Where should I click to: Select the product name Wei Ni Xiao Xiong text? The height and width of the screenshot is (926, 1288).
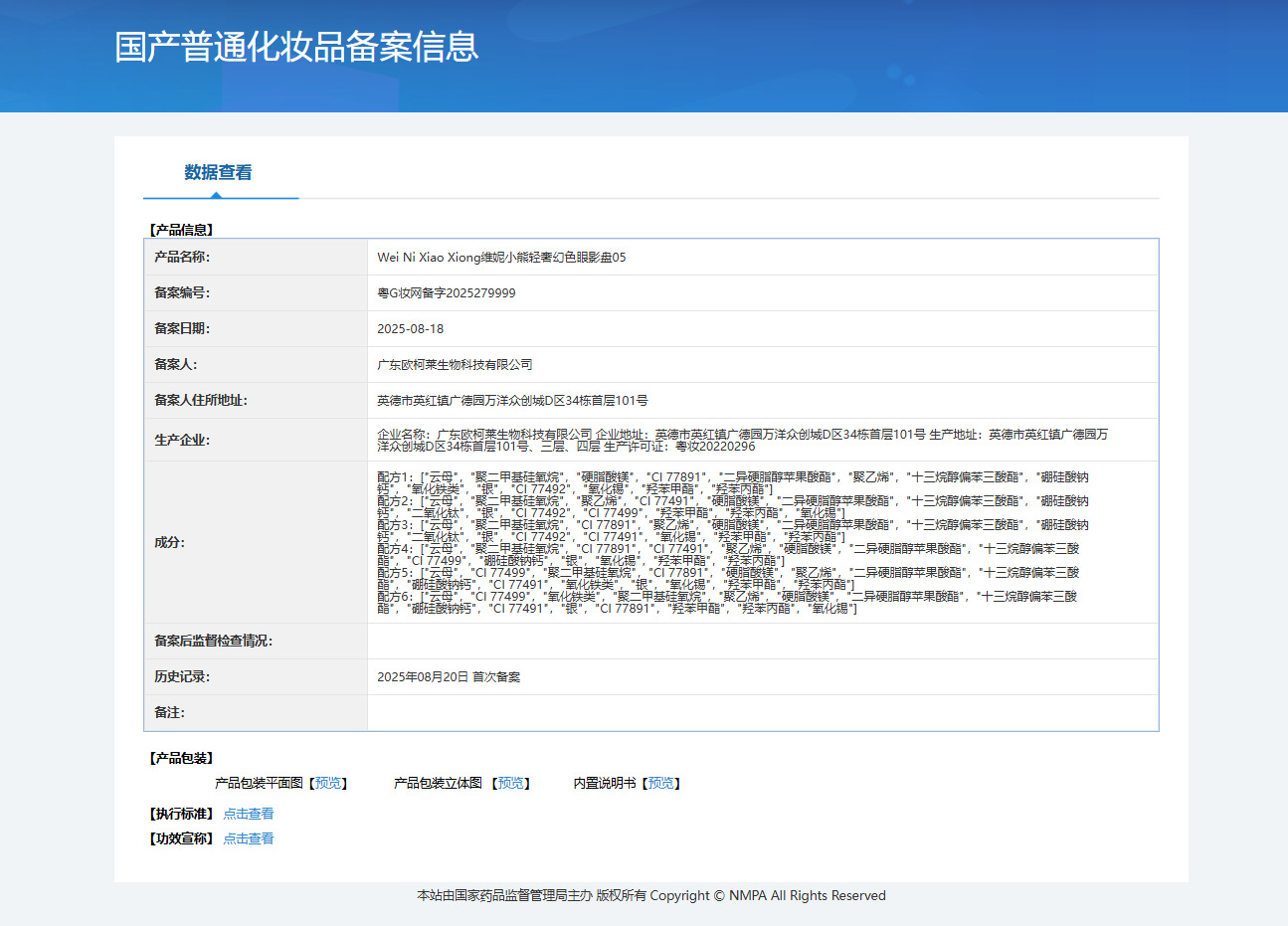(501, 258)
